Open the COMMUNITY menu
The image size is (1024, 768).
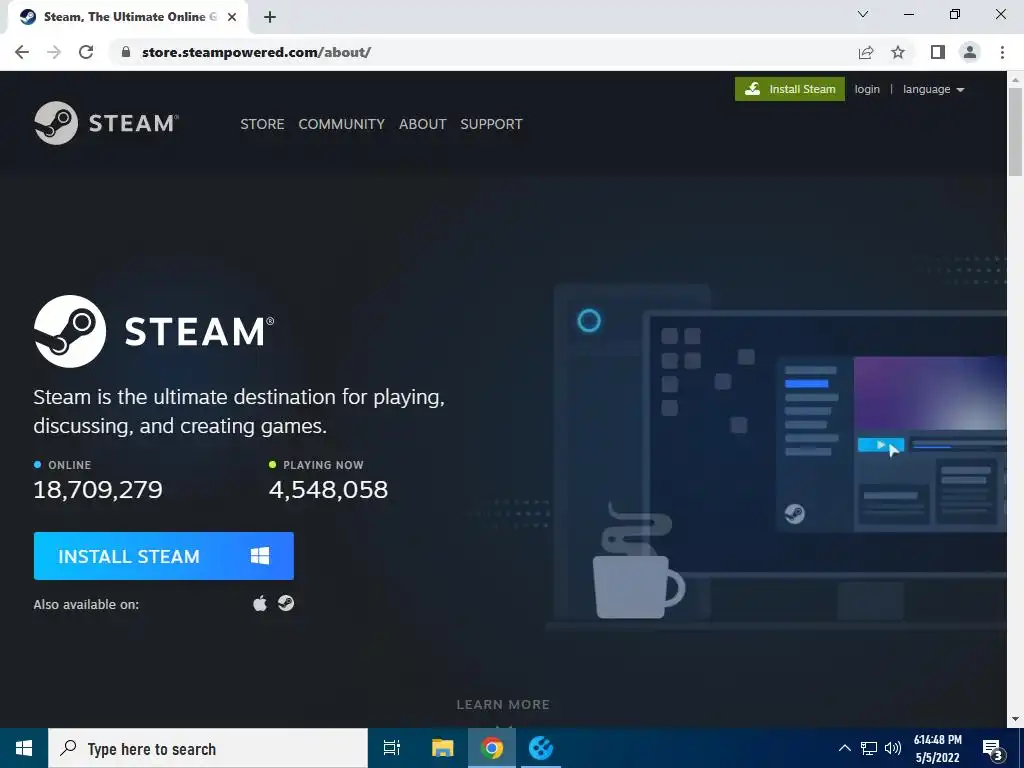tap(342, 124)
